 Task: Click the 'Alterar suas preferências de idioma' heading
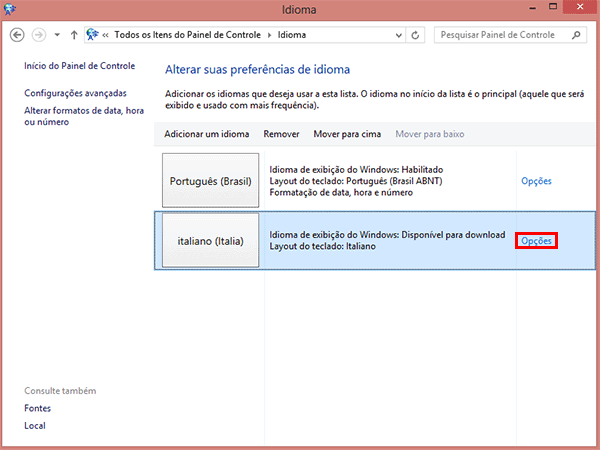258,70
